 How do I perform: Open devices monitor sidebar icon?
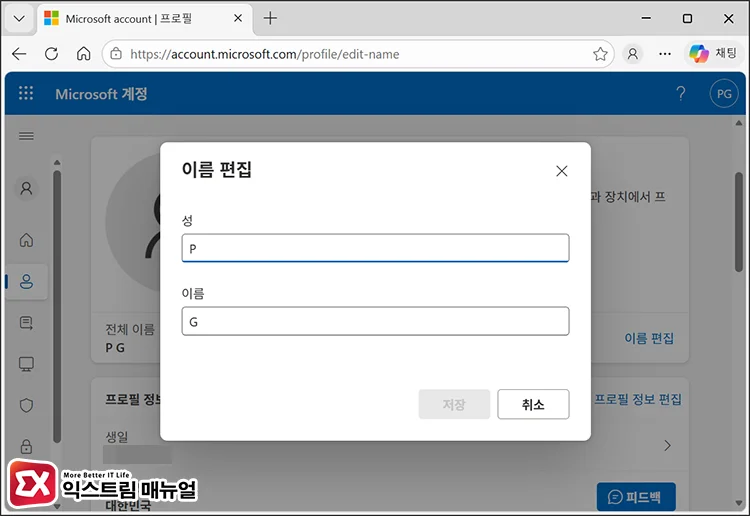(x=26, y=364)
